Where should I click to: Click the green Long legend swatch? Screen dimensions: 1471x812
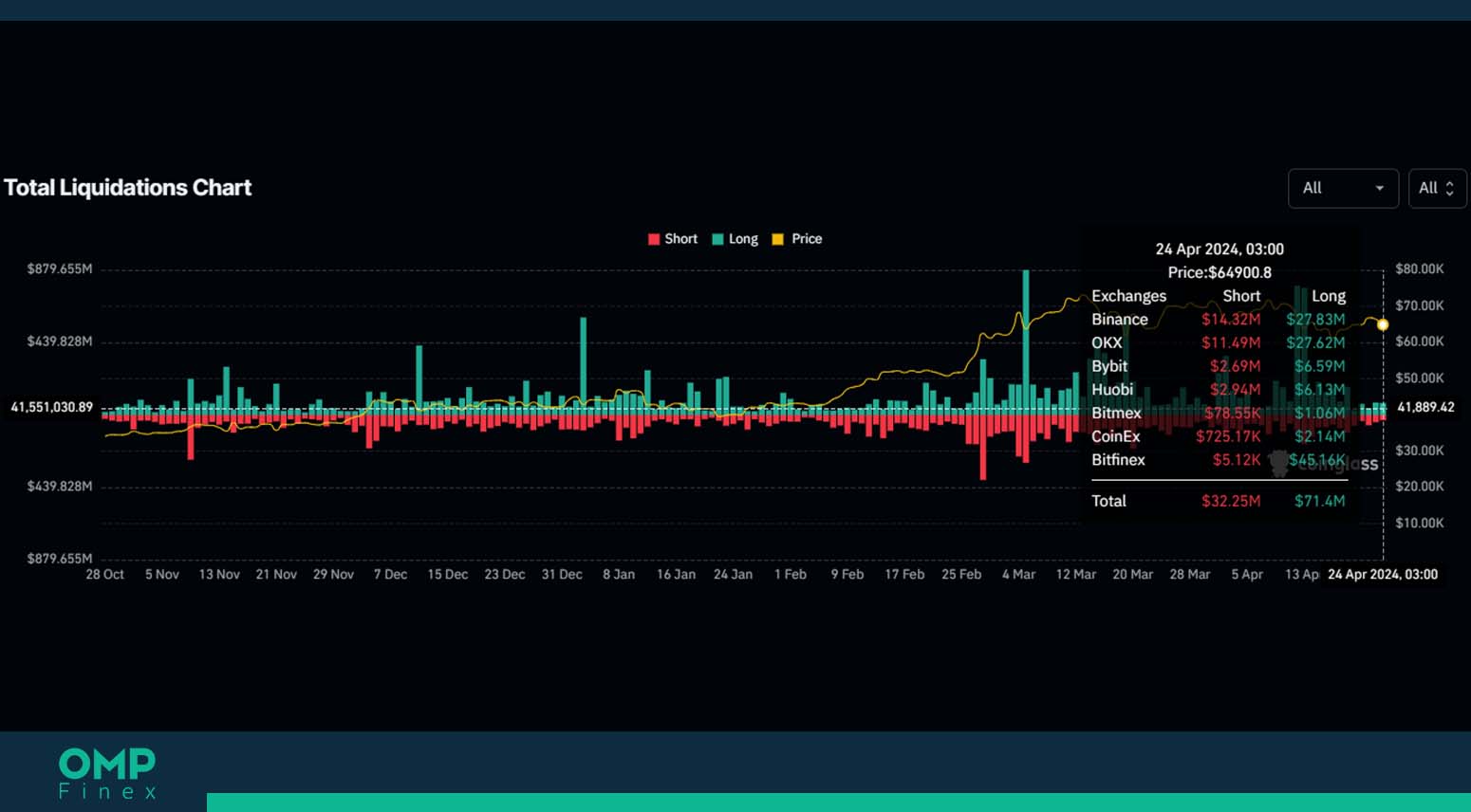tap(718, 239)
